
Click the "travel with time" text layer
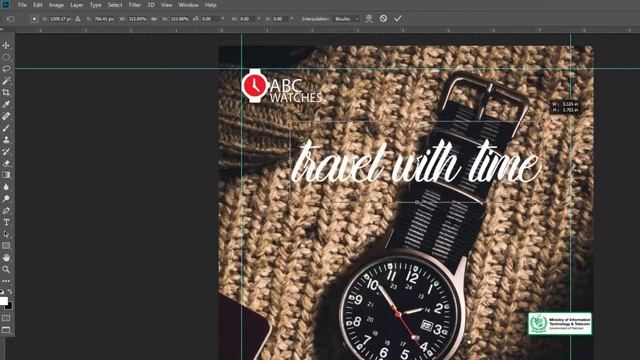point(416,162)
